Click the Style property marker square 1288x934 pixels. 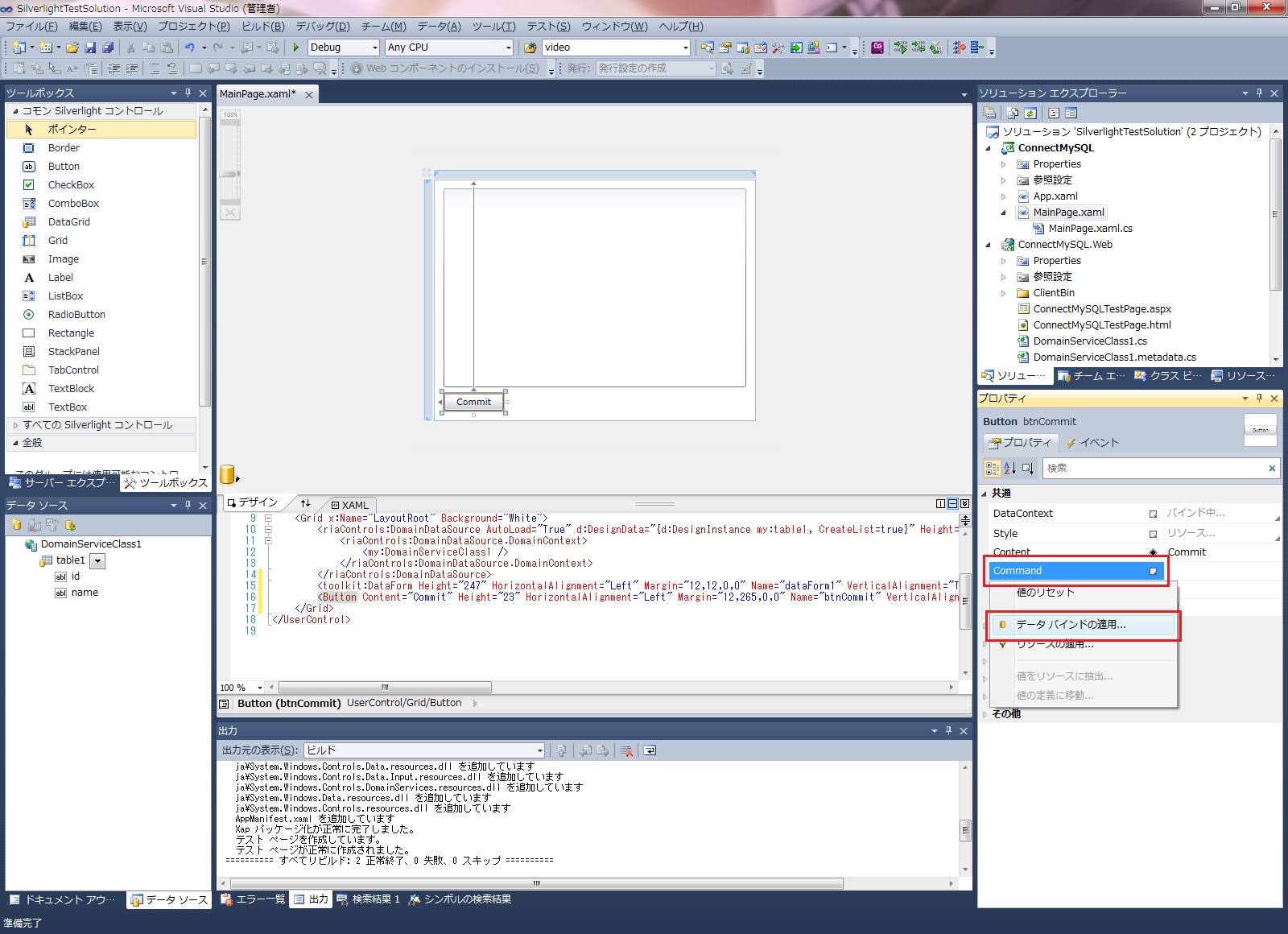point(1153,534)
